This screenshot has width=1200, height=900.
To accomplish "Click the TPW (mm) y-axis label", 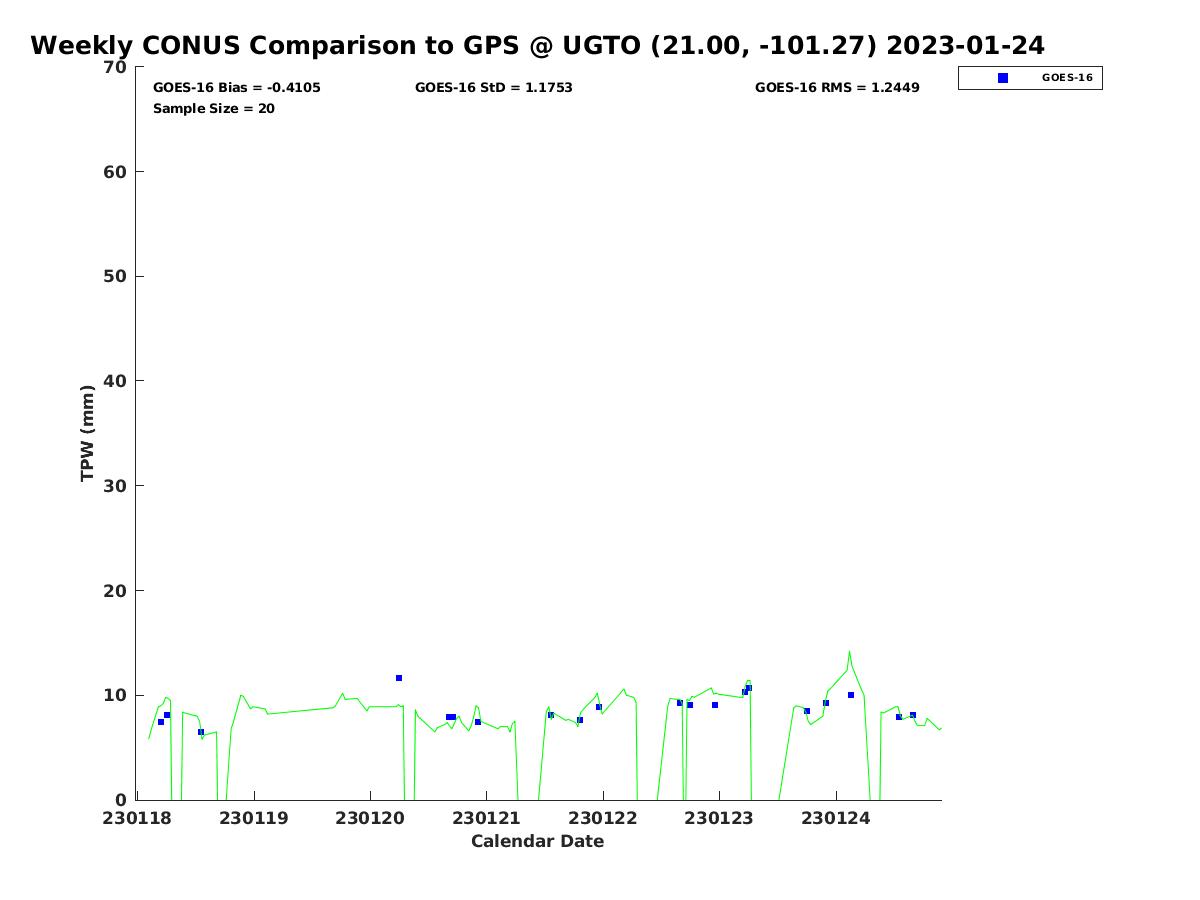I will tap(88, 433).
